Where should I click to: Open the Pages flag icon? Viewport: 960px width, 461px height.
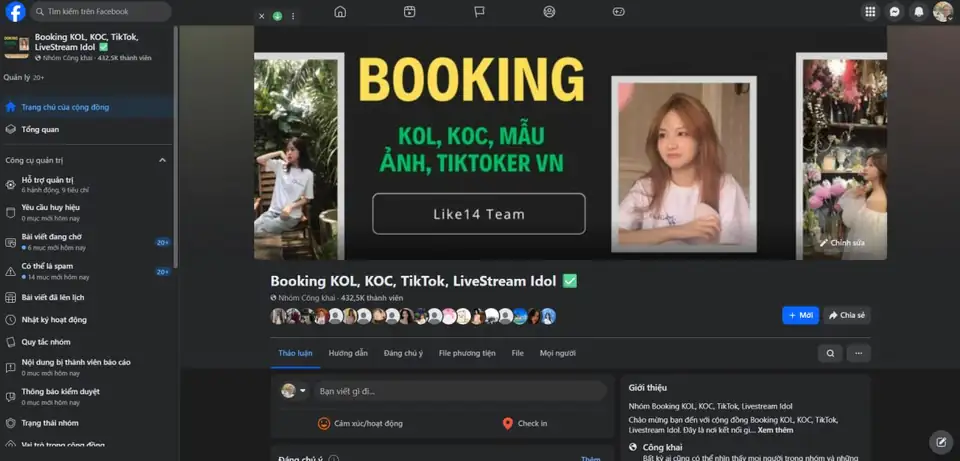[479, 12]
